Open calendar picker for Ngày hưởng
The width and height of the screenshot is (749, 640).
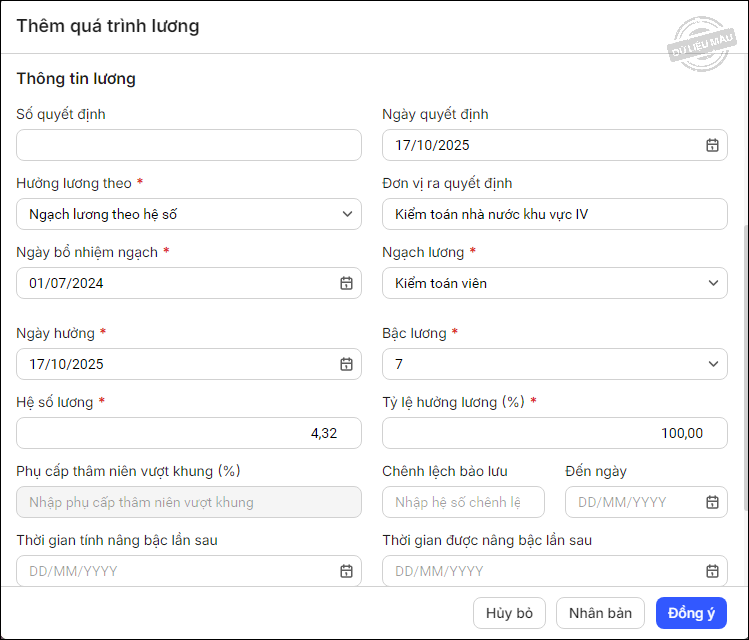click(x=346, y=364)
